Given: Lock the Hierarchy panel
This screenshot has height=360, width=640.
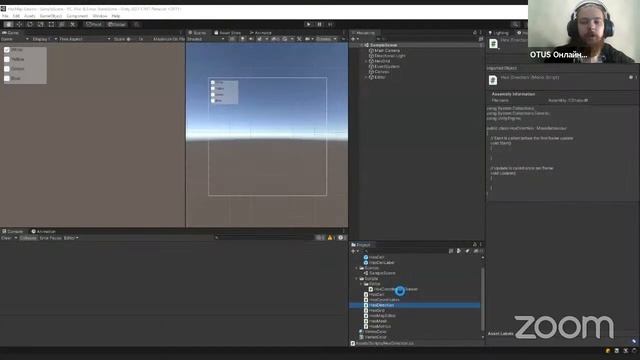Looking at the screenshot, I should [x=475, y=33].
